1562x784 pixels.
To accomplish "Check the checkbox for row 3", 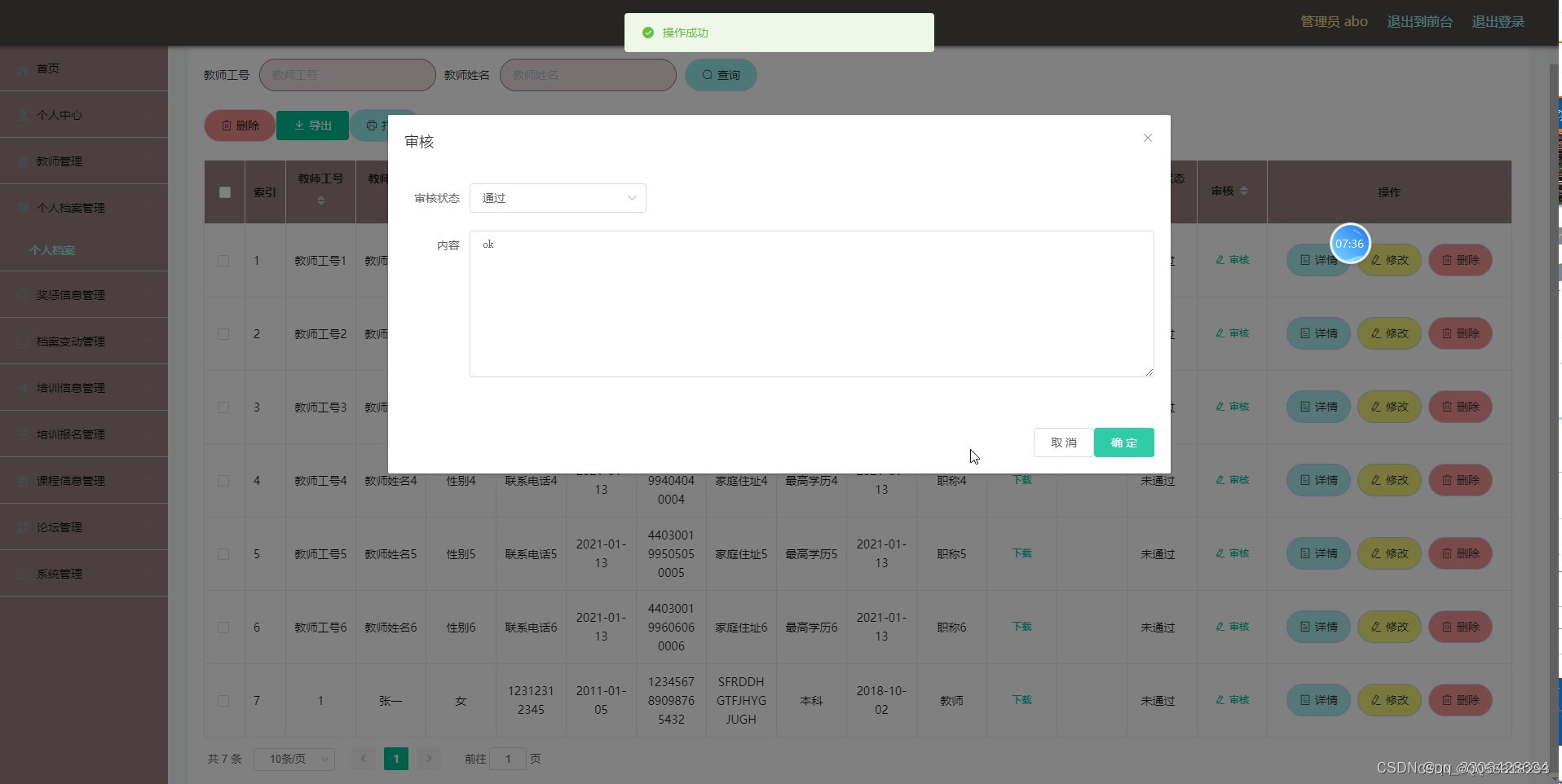I will (x=223, y=407).
